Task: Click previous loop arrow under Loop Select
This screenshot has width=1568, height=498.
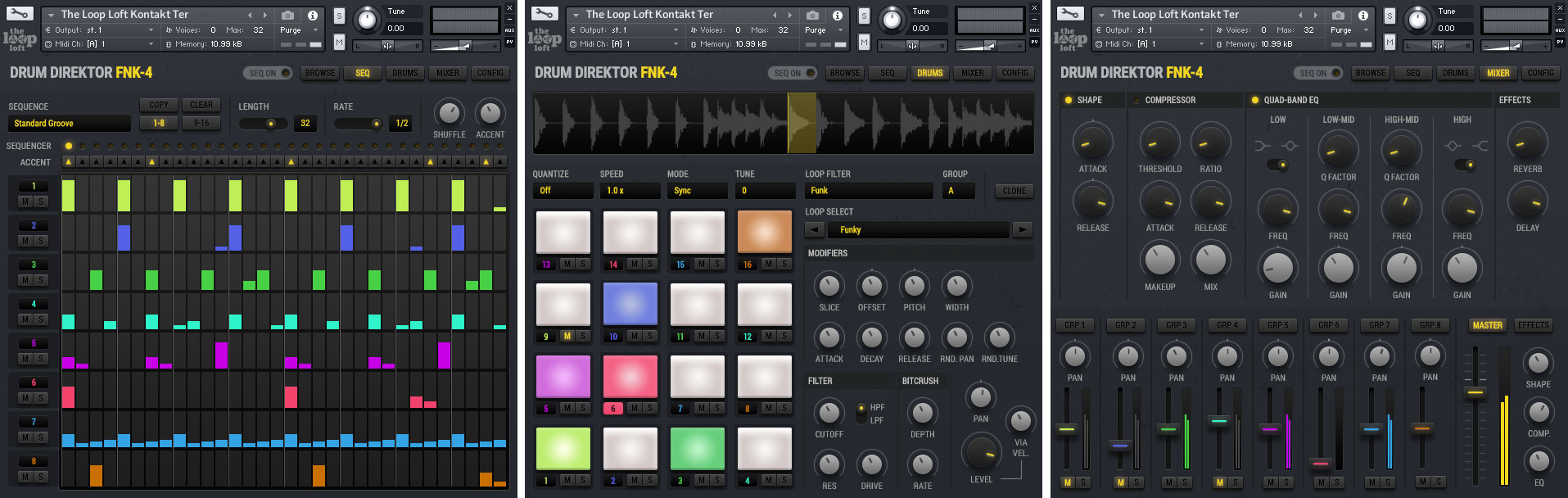Action: coord(814,229)
